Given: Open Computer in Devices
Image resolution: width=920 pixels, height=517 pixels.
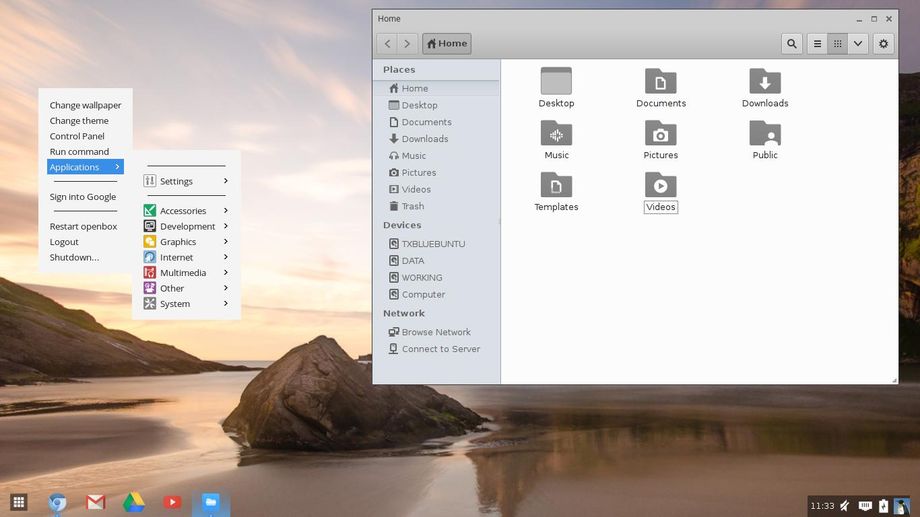Looking at the screenshot, I should 437,295.
